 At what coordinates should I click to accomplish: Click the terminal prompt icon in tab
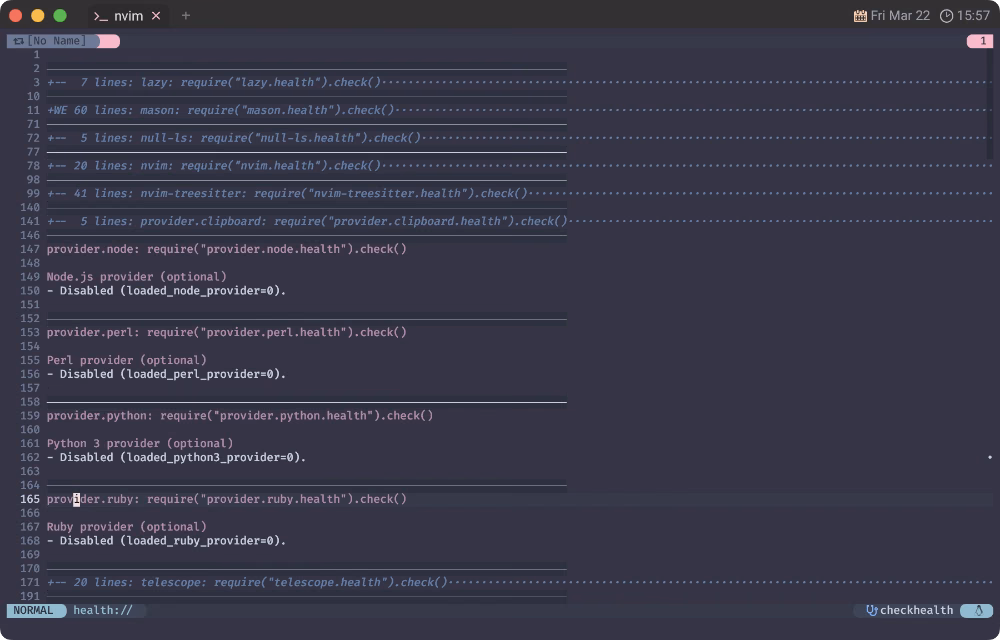click(x=101, y=16)
